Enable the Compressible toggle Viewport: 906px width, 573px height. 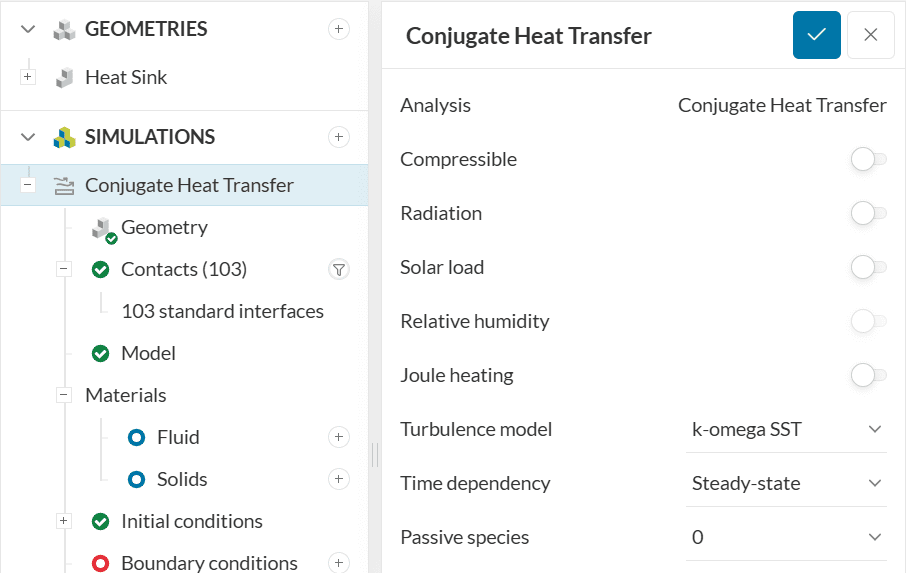[868, 159]
